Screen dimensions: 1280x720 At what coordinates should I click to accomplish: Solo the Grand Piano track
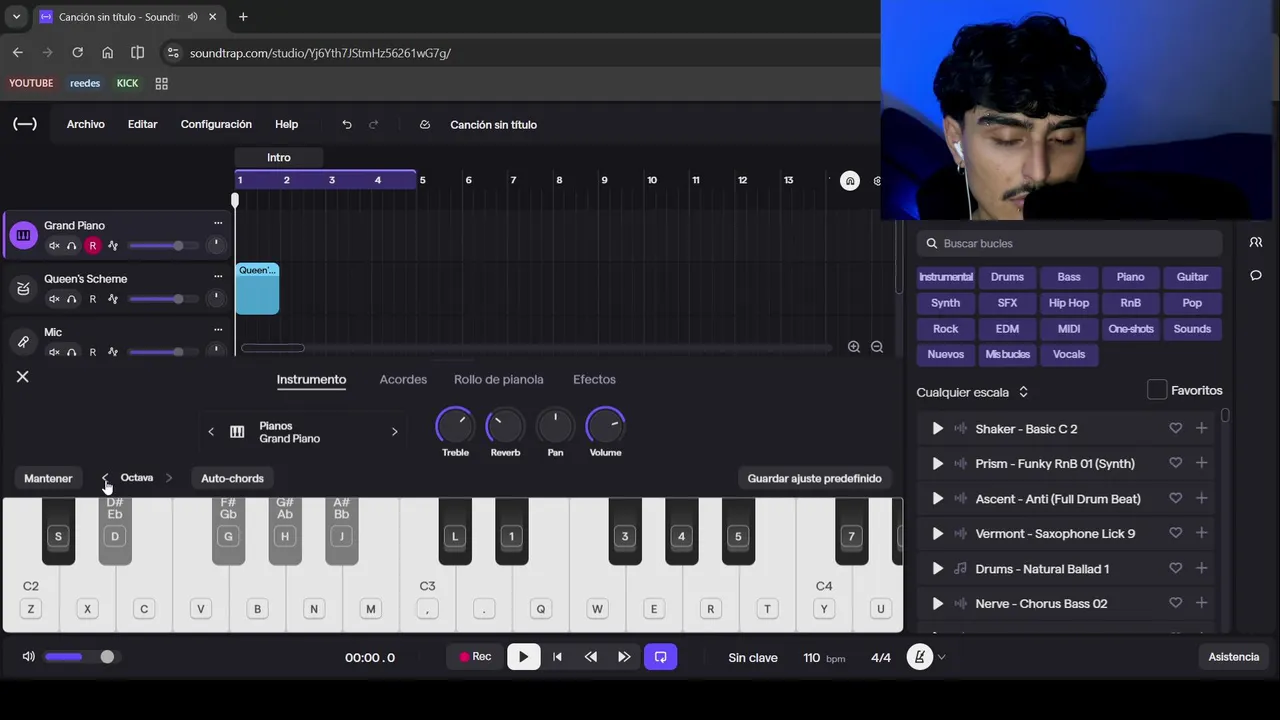pos(72,246)
